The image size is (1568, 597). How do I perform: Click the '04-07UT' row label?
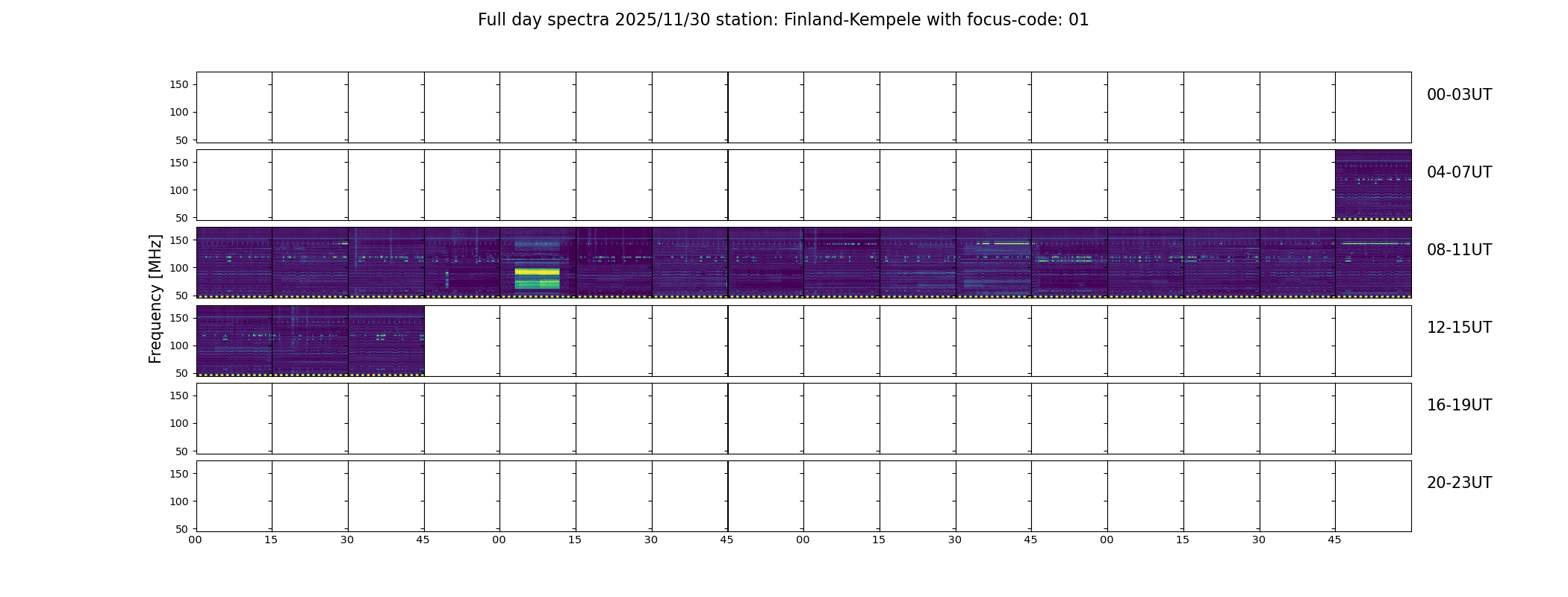click(1459, 172)
